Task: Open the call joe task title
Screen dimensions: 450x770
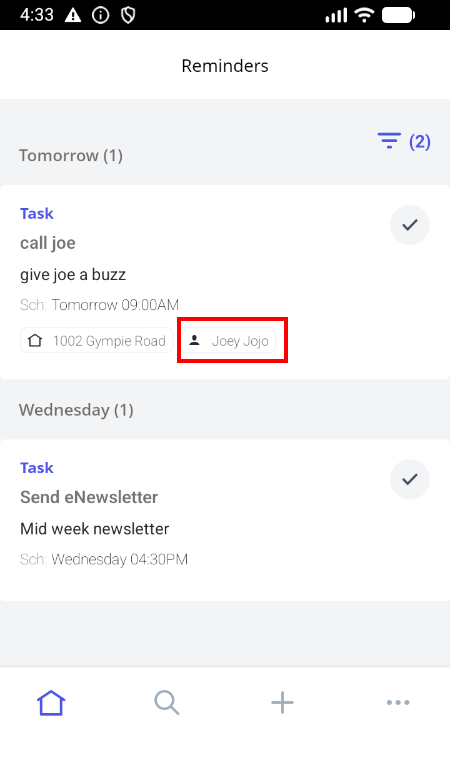Action: (48, 243)
